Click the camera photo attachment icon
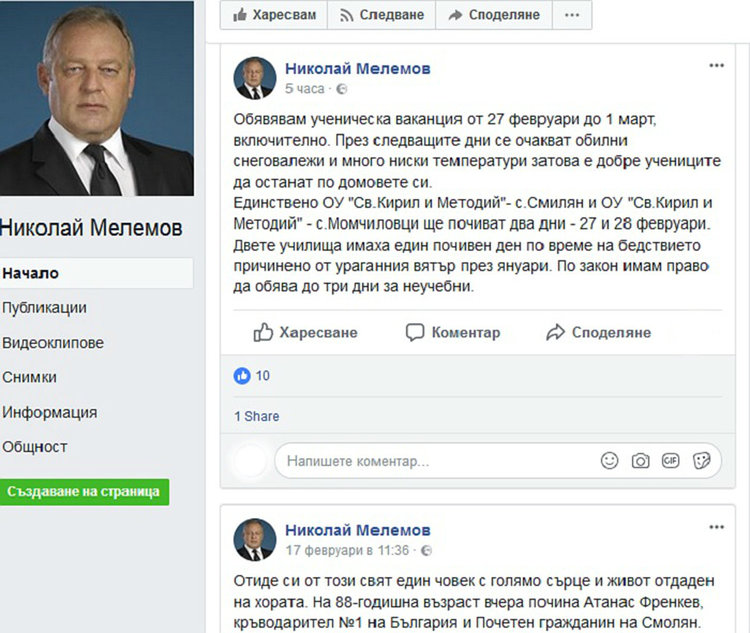750x633 pixels. [640, 461]
